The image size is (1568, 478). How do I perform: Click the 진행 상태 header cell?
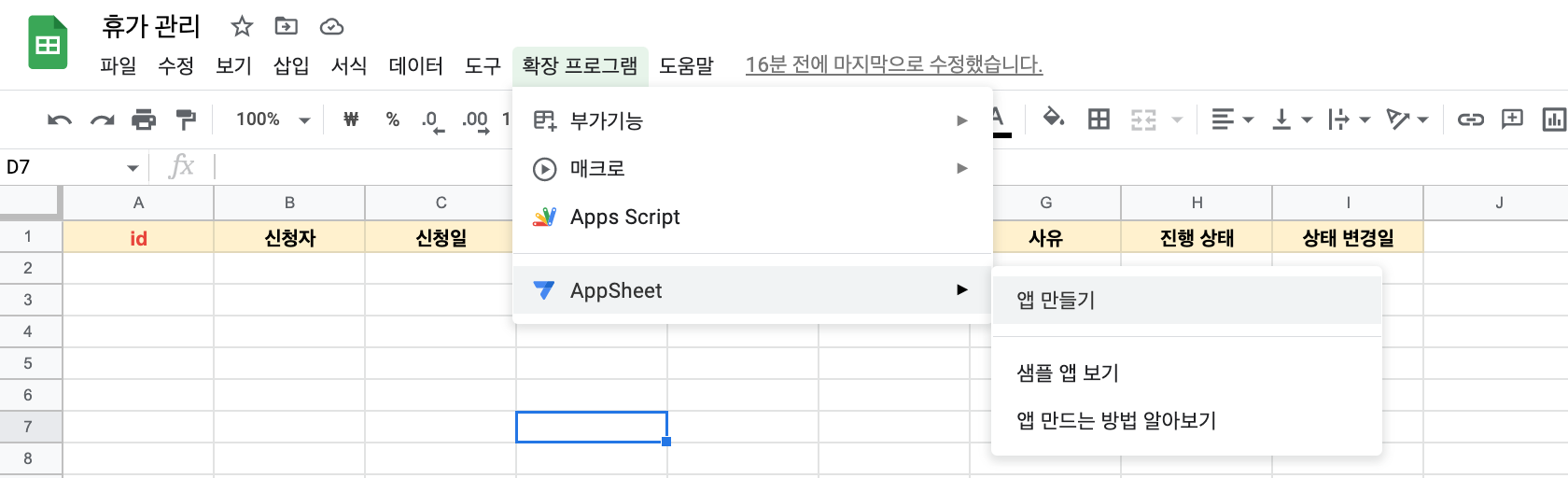coord(1197,238)
